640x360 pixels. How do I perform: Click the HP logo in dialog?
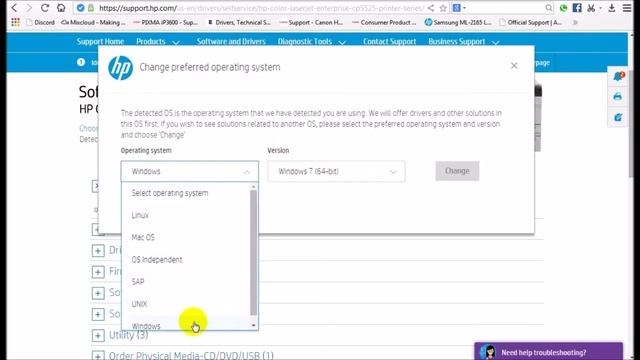tap(120, 67)
